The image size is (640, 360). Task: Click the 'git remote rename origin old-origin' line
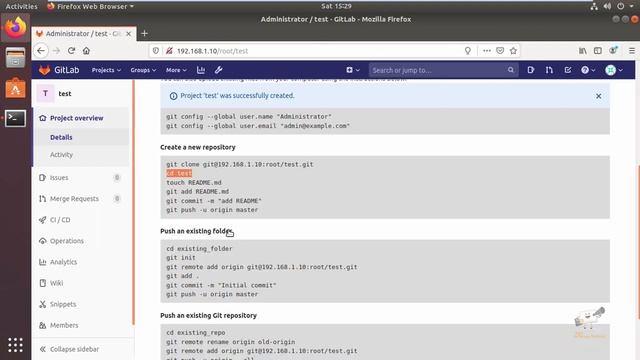(231, 342)
